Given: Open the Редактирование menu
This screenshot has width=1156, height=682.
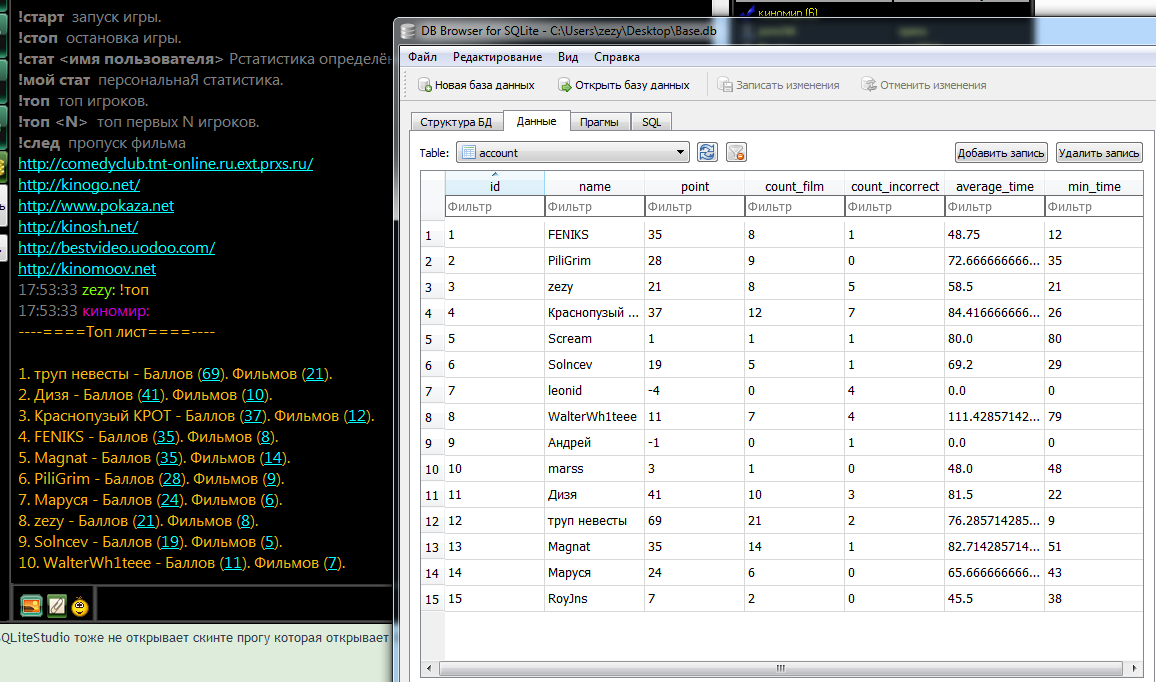Looking at the screenshot, I should pos(497,57).
